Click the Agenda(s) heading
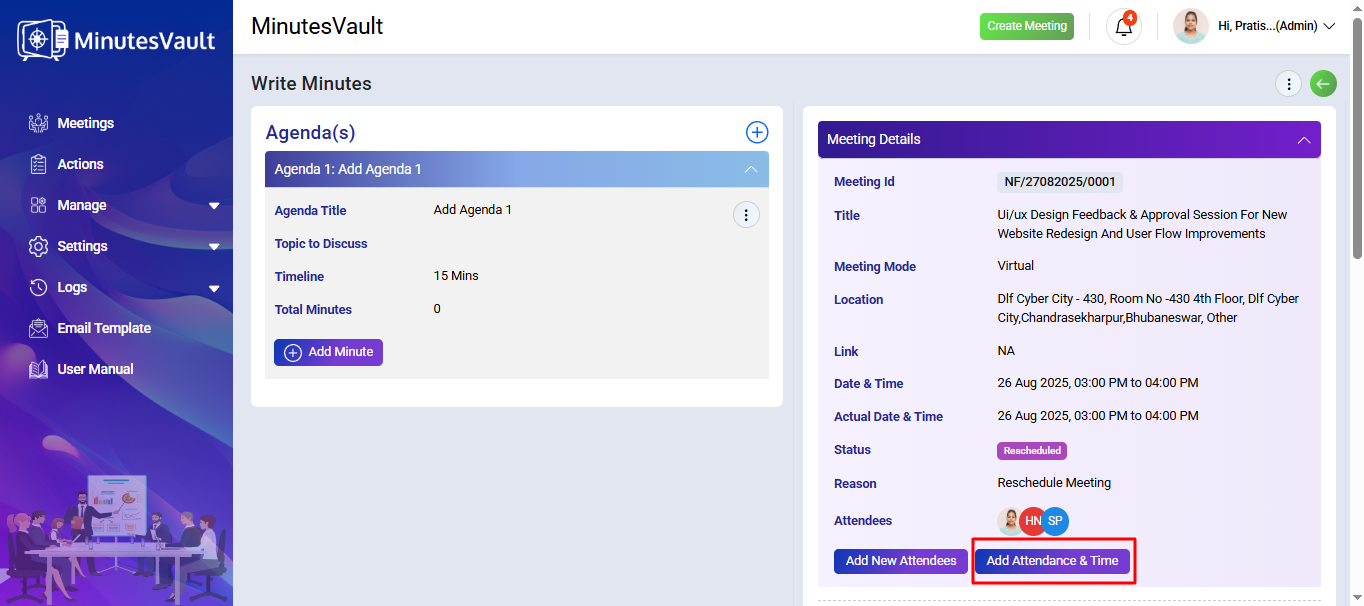1364x606 pixels. [310, 133]
